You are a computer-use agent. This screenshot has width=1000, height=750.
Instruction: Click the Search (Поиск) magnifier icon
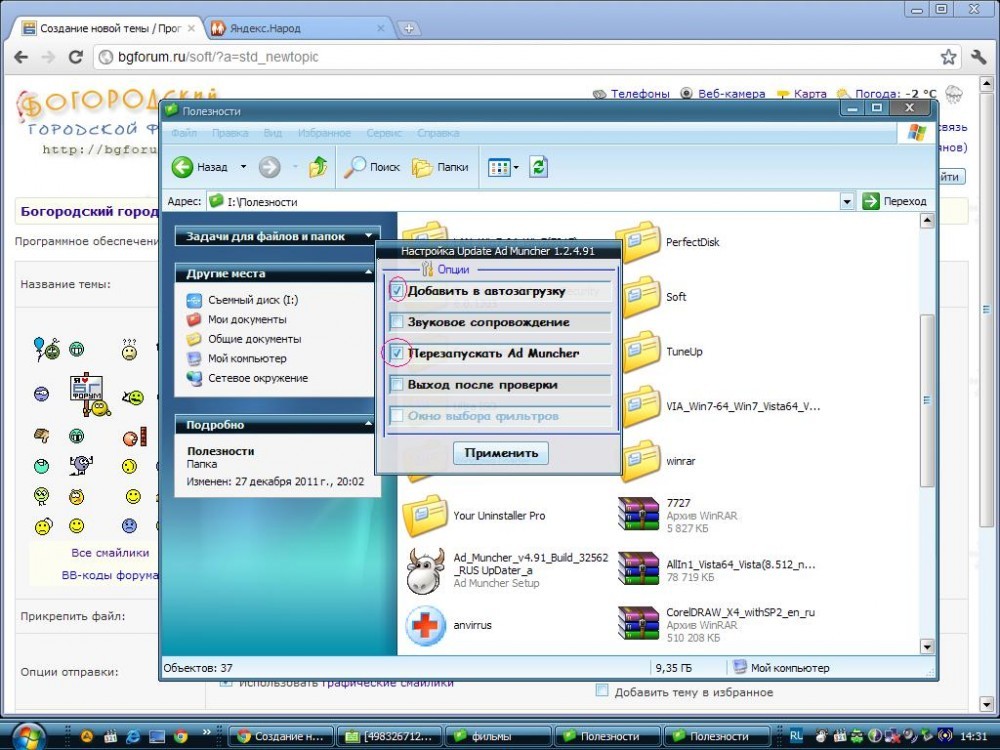coord(355,167)
